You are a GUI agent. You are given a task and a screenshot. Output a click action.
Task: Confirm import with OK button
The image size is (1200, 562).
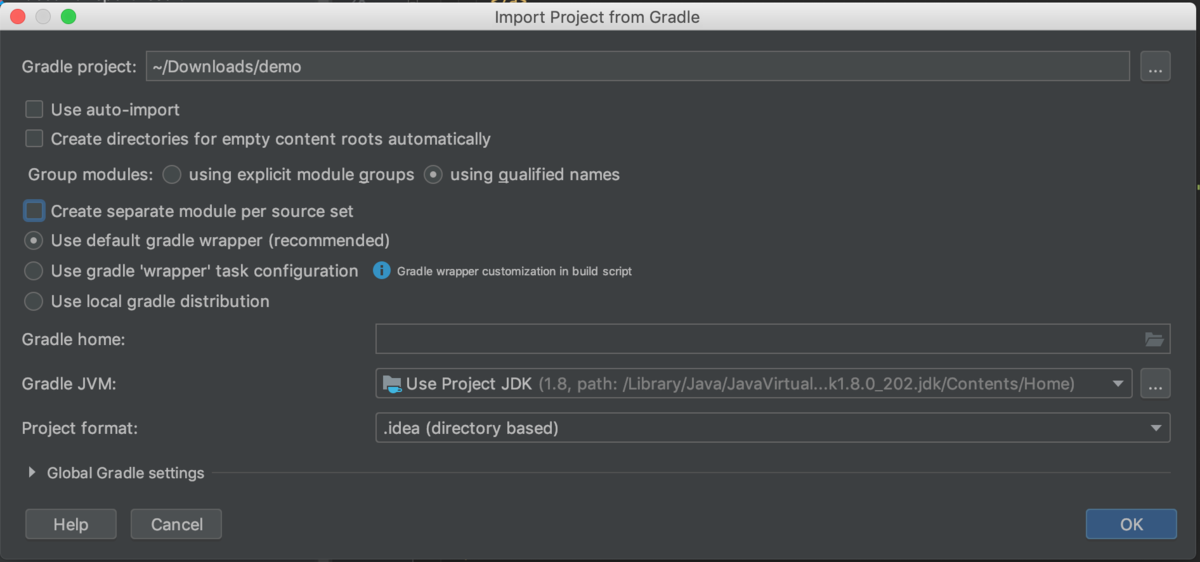coord(1131,524)
